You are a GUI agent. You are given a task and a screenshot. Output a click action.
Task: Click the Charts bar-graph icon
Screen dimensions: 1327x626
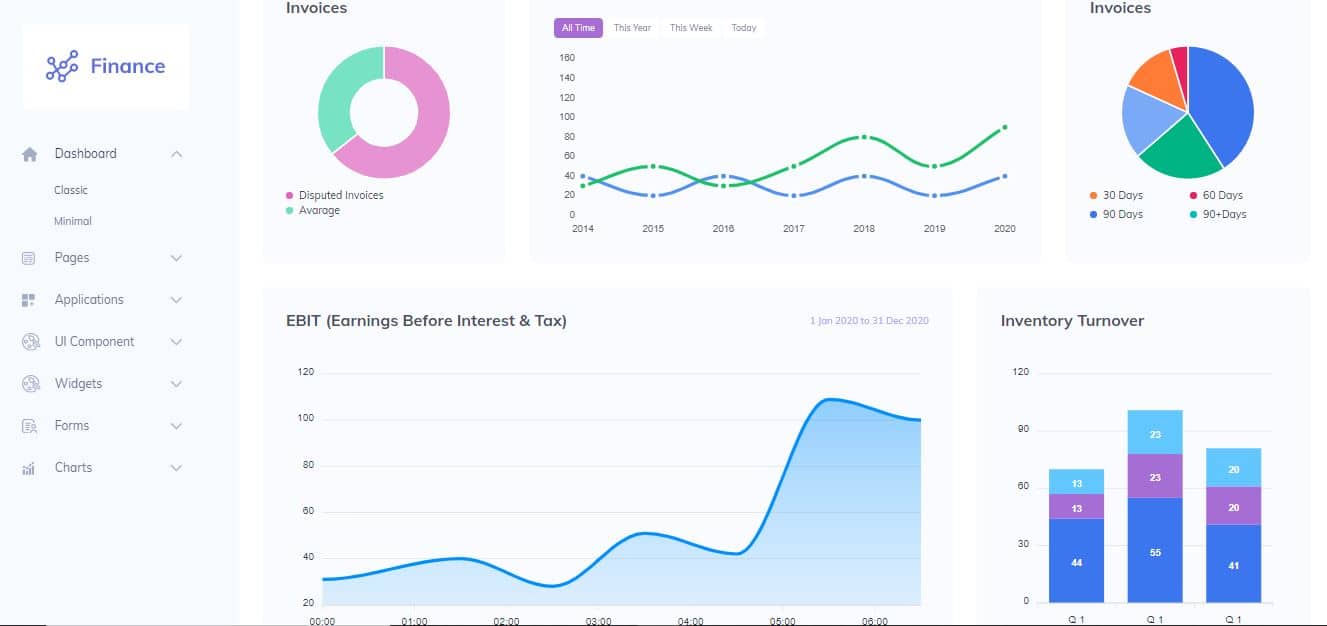pos(30,467)
